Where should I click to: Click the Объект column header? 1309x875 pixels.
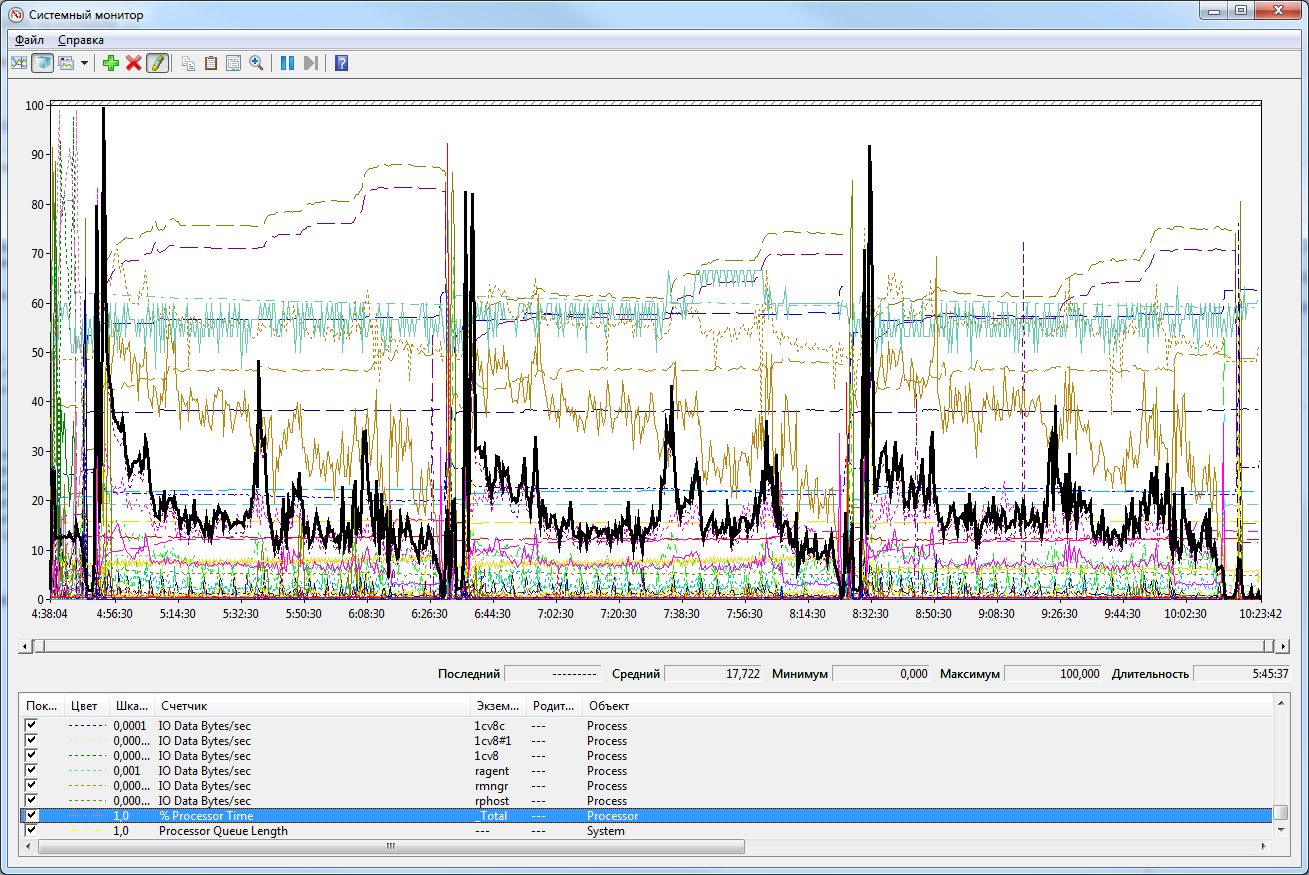click(609, 706)
